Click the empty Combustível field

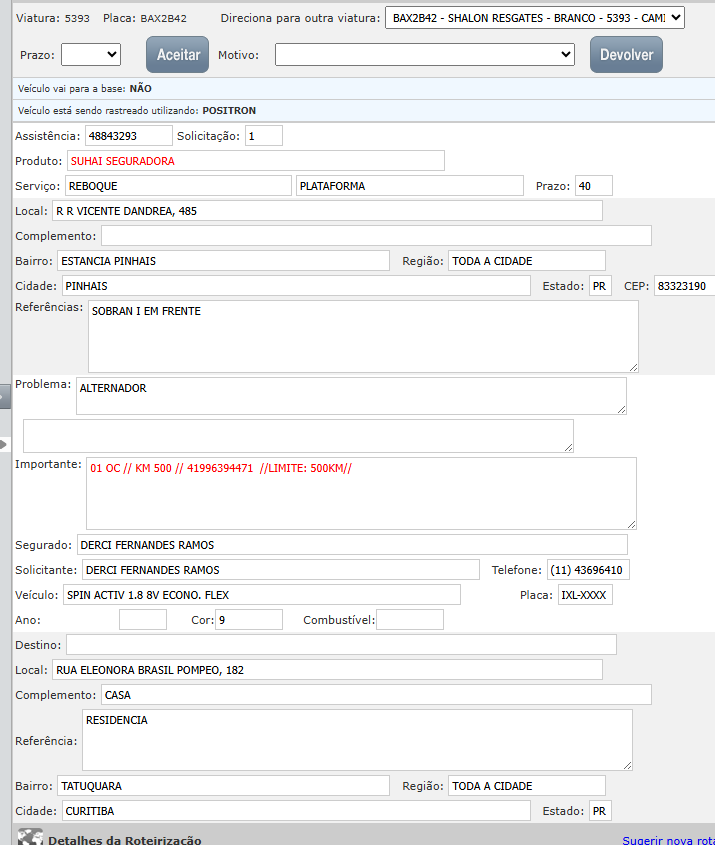click(x=409, y=620)
